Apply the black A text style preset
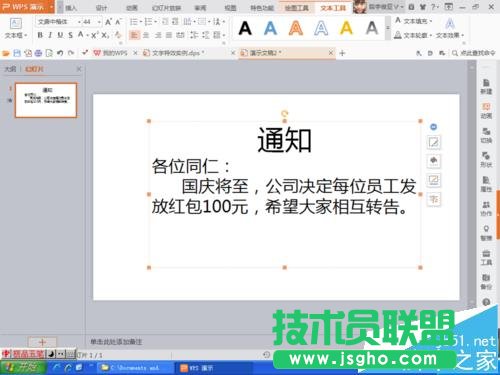Viewport: 500px width, 375px height. [x=245, y=28]
